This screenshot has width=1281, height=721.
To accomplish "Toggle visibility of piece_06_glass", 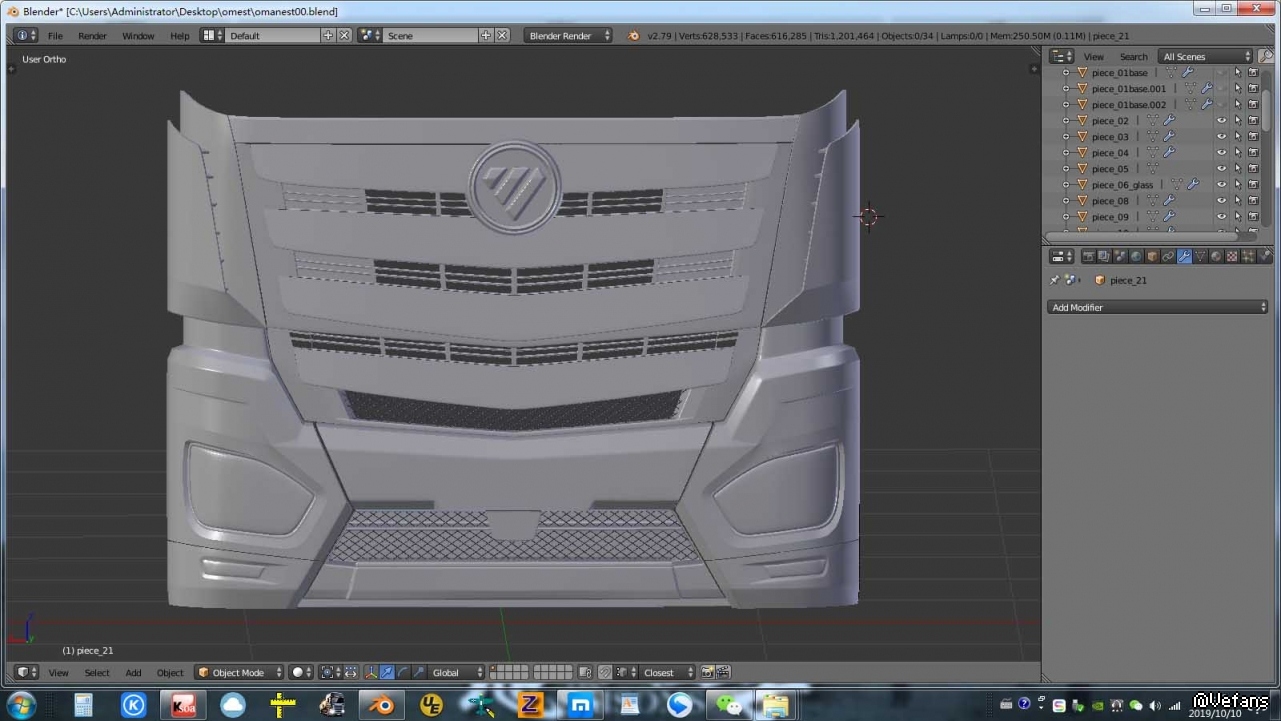I will tap(1221, 185).
